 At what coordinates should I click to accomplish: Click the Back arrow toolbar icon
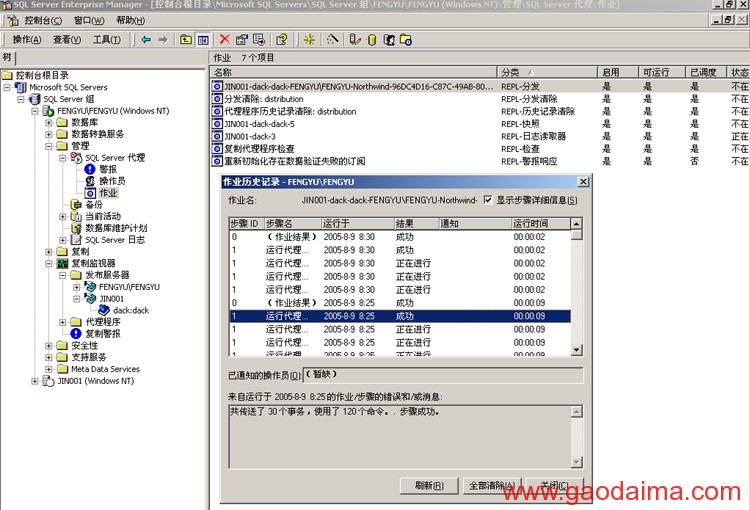146,40
